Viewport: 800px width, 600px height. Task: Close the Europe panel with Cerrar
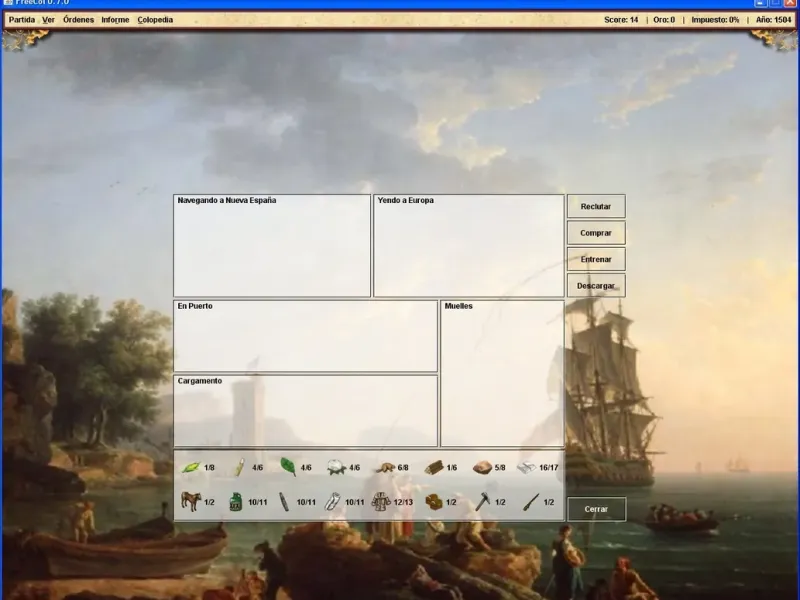[596, 509]
